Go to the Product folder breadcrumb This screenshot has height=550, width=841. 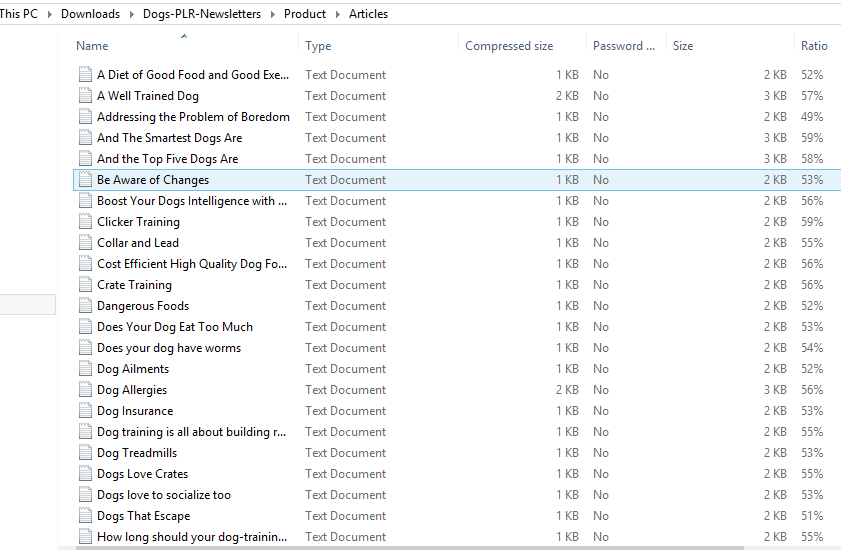(x=305, y=14)
